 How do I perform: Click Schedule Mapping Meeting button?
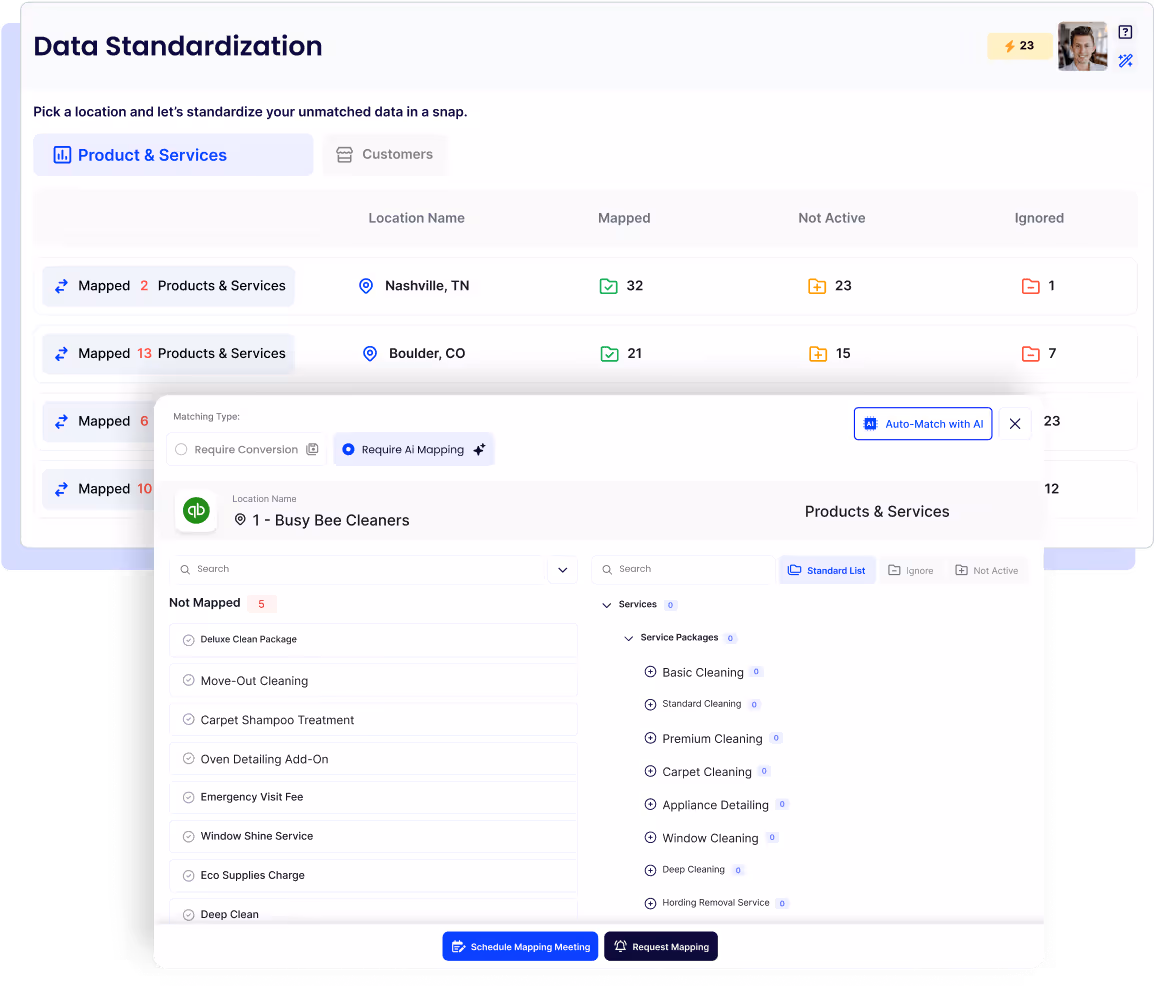[520, 946]
